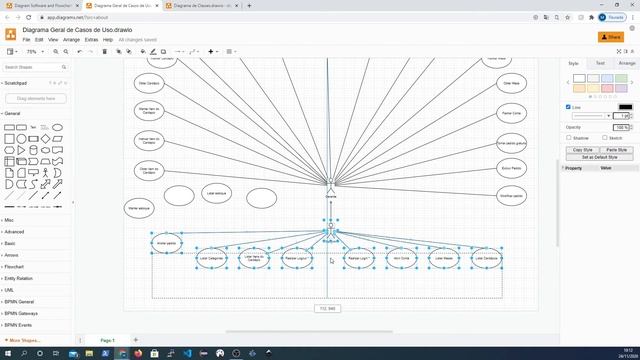The image size is (640, 360).
Task: Send selection to front icon
Action: (119, 52)
